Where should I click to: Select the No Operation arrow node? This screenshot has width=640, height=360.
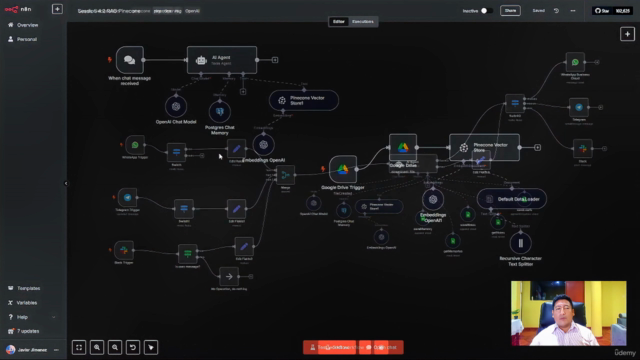(x=229, y=277)
